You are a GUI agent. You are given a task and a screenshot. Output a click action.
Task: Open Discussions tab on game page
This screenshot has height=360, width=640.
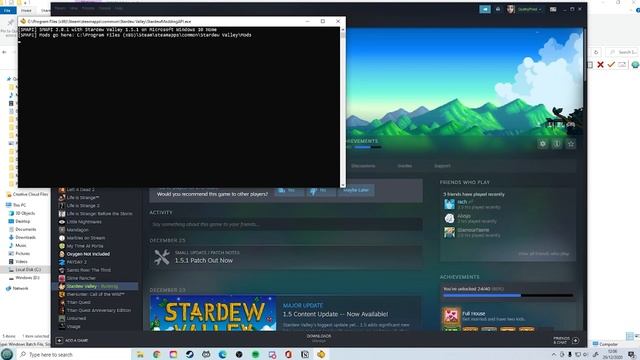[x=363, y=166]
